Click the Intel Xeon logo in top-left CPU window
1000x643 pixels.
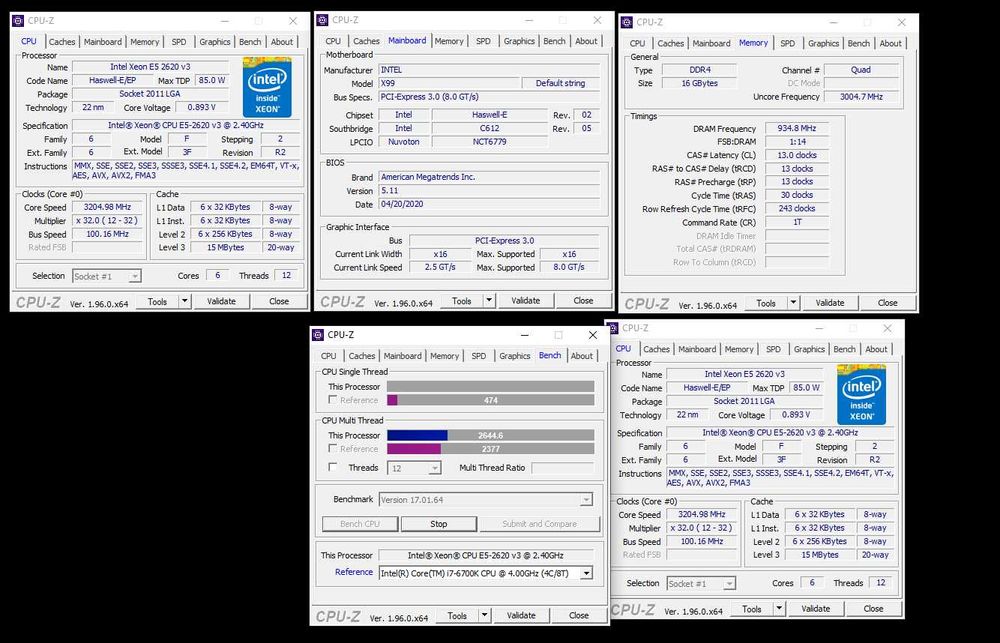click(x=267, y=87)
